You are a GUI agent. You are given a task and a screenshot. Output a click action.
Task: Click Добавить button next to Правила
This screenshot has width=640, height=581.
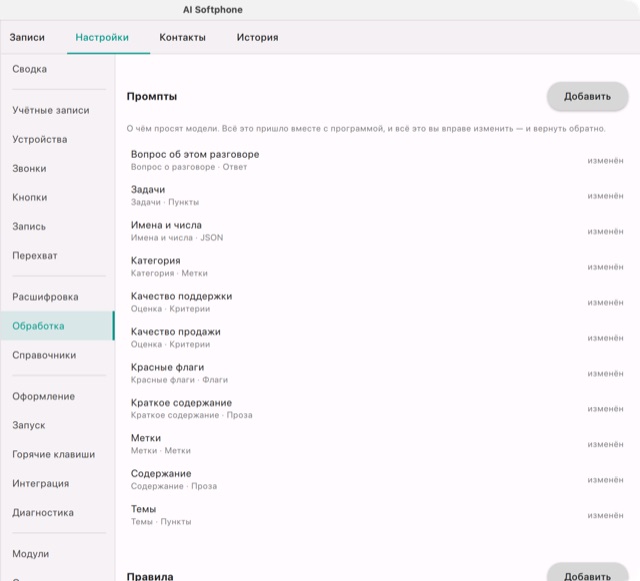coord(587,574)
